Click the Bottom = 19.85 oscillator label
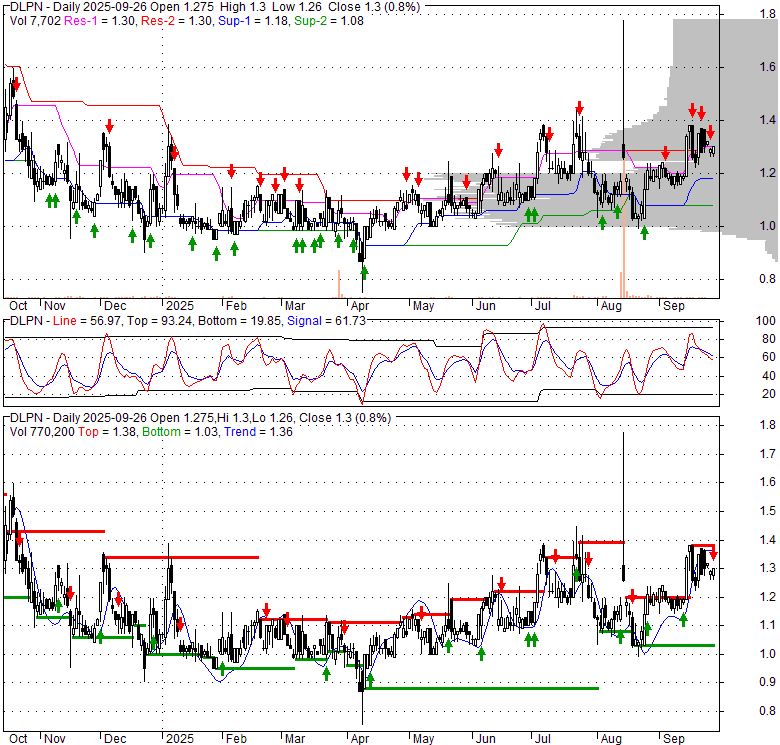Viewport: 780px width, 745px height. pyautogui.click(x=239, y=321)
